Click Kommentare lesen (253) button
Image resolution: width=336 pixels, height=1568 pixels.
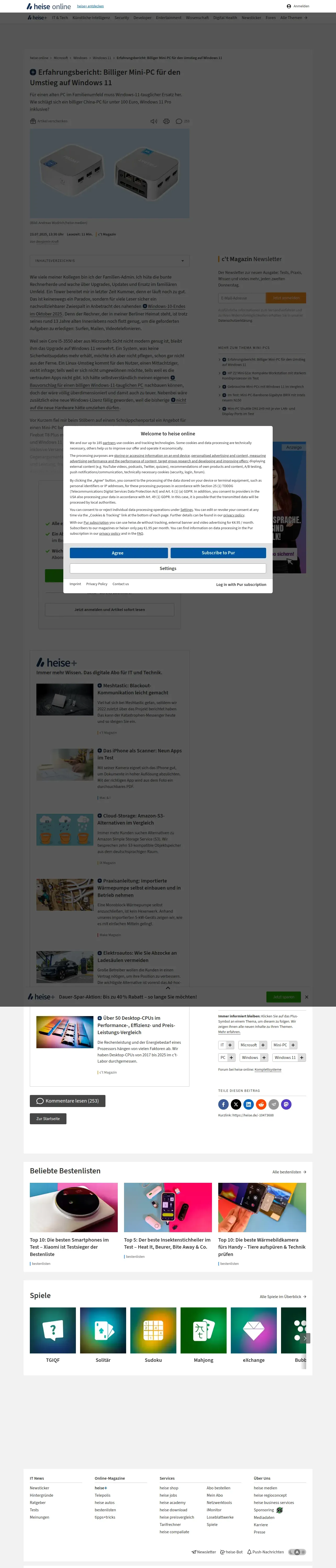pyautogui.click(x=68, y=1100)
